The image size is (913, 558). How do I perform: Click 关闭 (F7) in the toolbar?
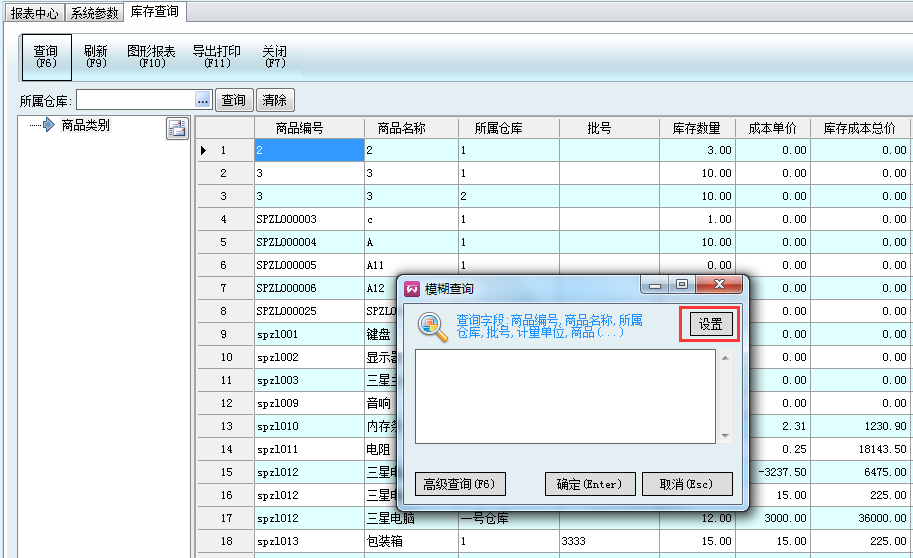click(x=274, y=57)
